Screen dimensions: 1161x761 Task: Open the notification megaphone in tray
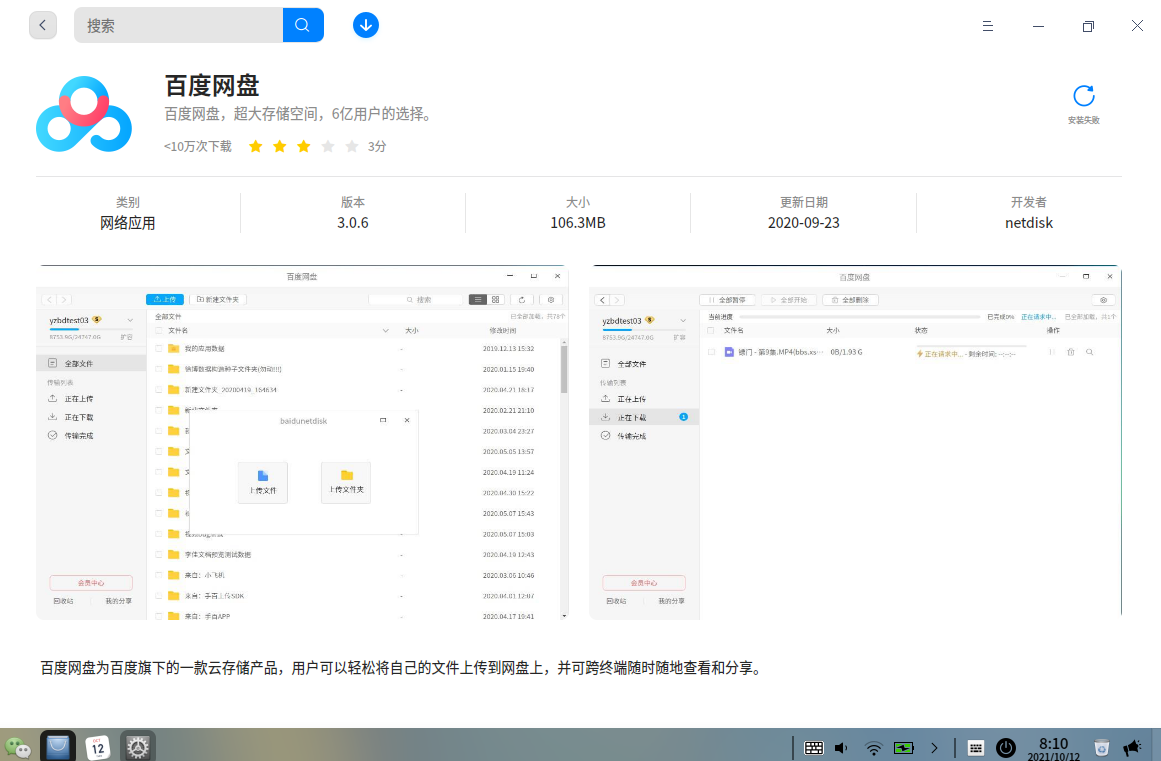tap(1133, 747)
